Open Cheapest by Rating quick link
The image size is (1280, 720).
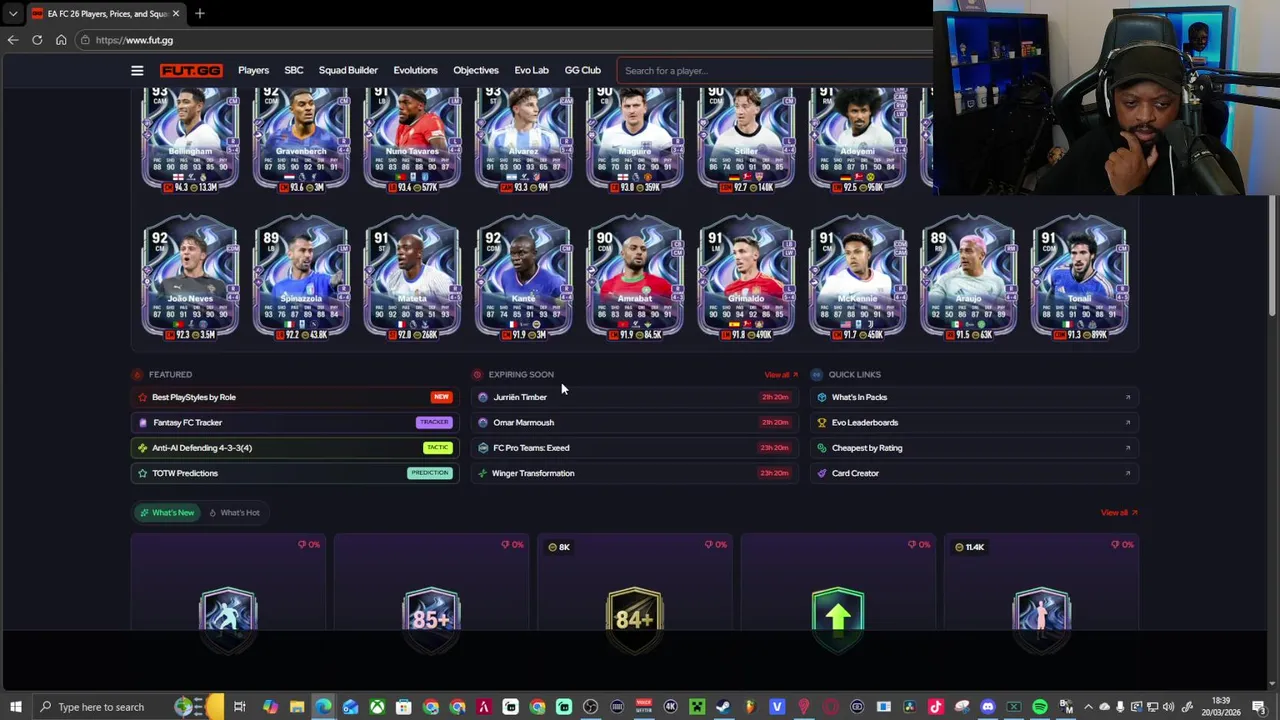(x=975, y=448)
